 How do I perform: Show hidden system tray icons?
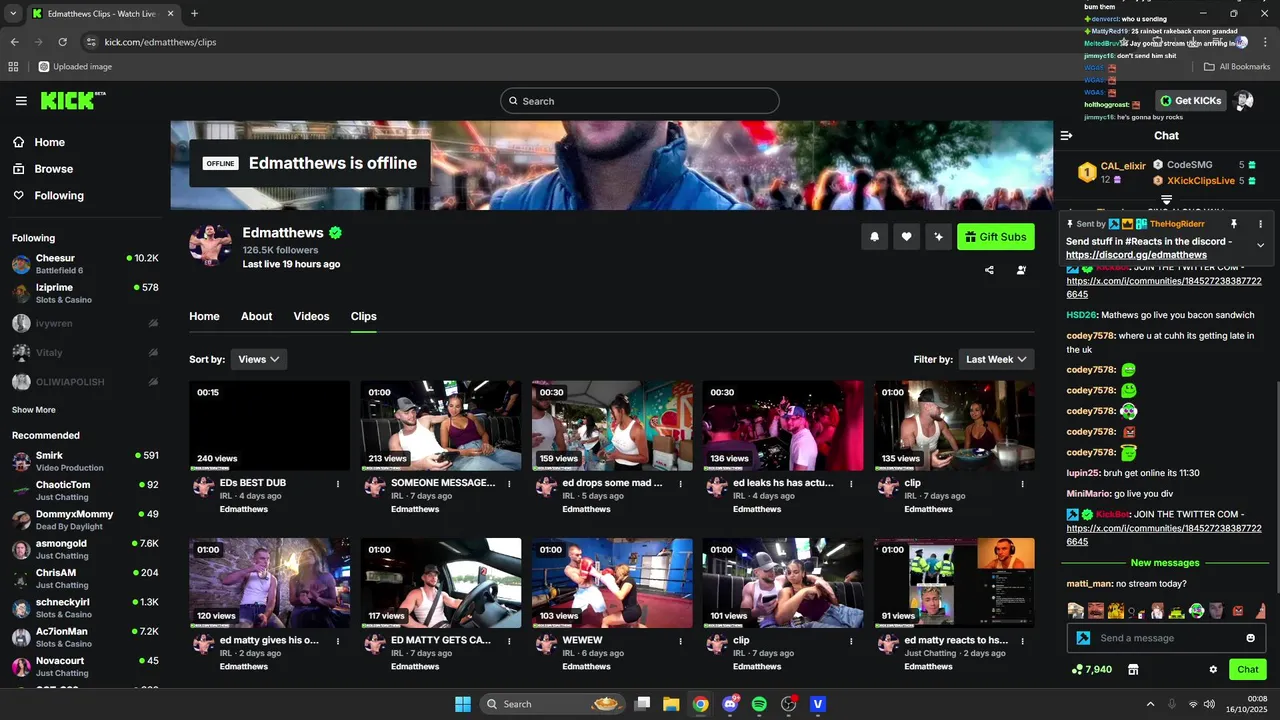(x=1150, y=704)
